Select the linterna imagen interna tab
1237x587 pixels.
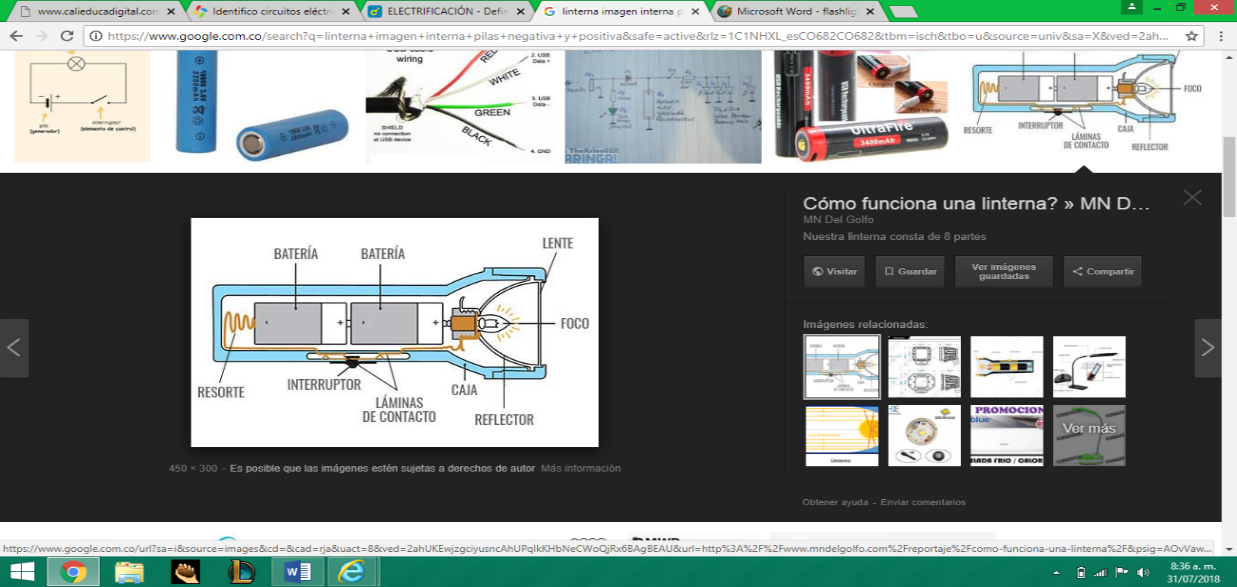pos(620,11)
